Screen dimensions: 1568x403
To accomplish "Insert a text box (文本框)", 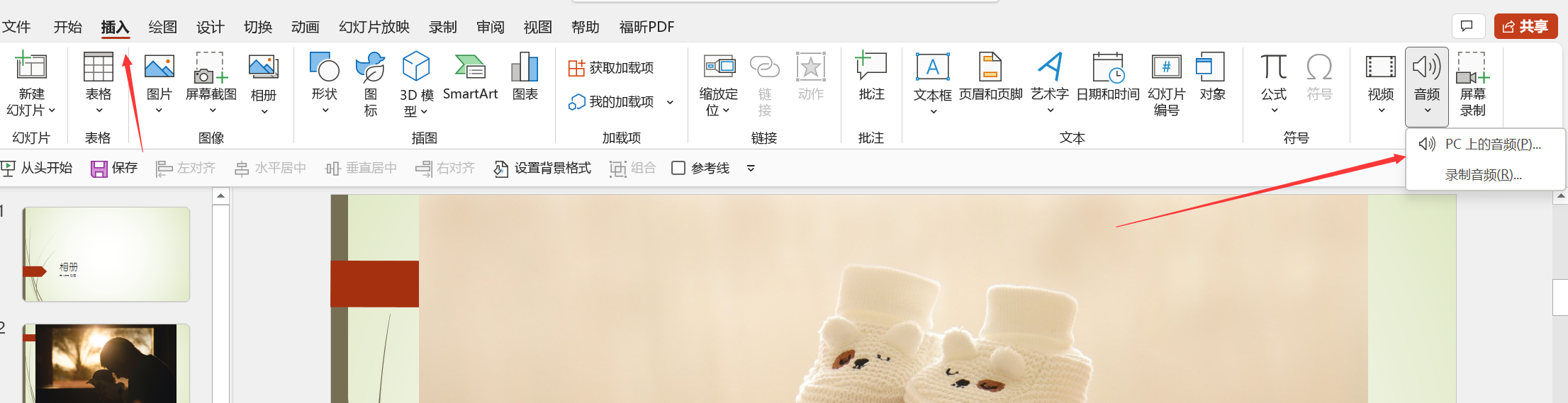I will [933, 81].
